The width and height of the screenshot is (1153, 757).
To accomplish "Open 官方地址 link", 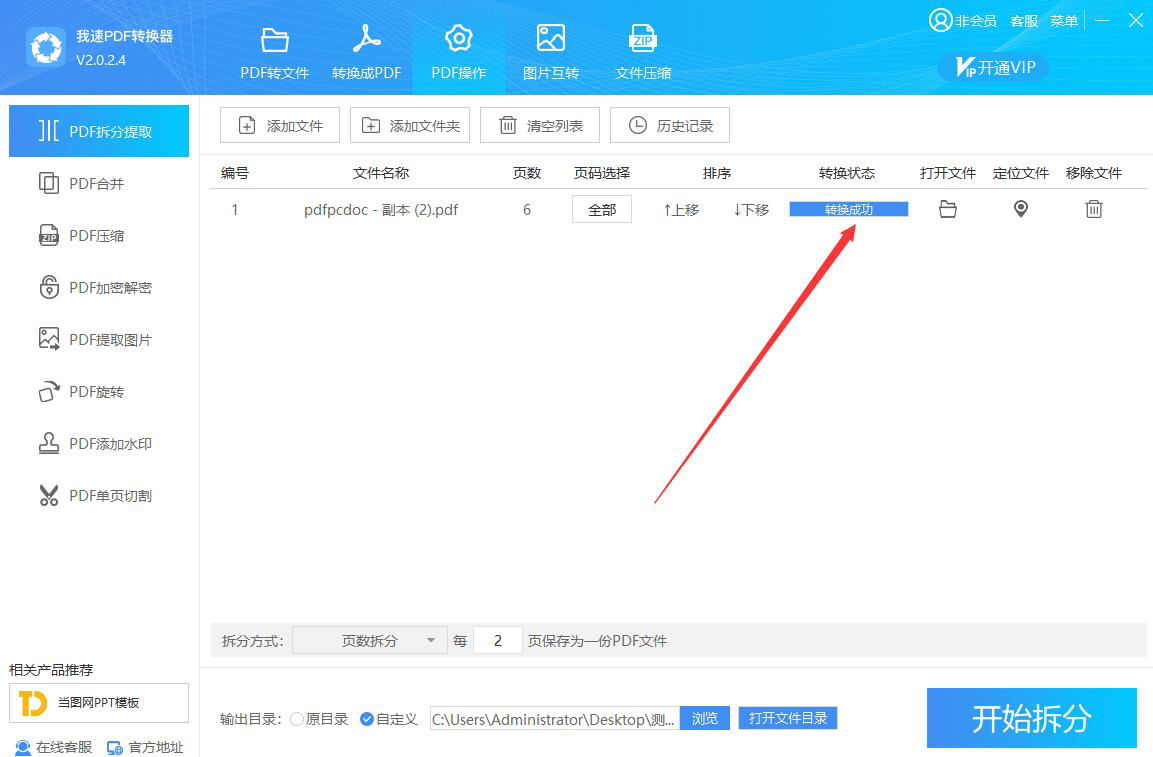I will point(146,747).
